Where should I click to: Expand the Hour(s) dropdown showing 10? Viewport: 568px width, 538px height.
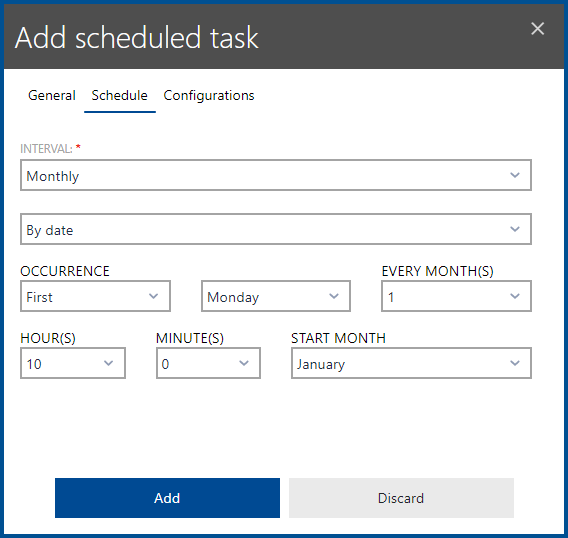click(73, 363)
